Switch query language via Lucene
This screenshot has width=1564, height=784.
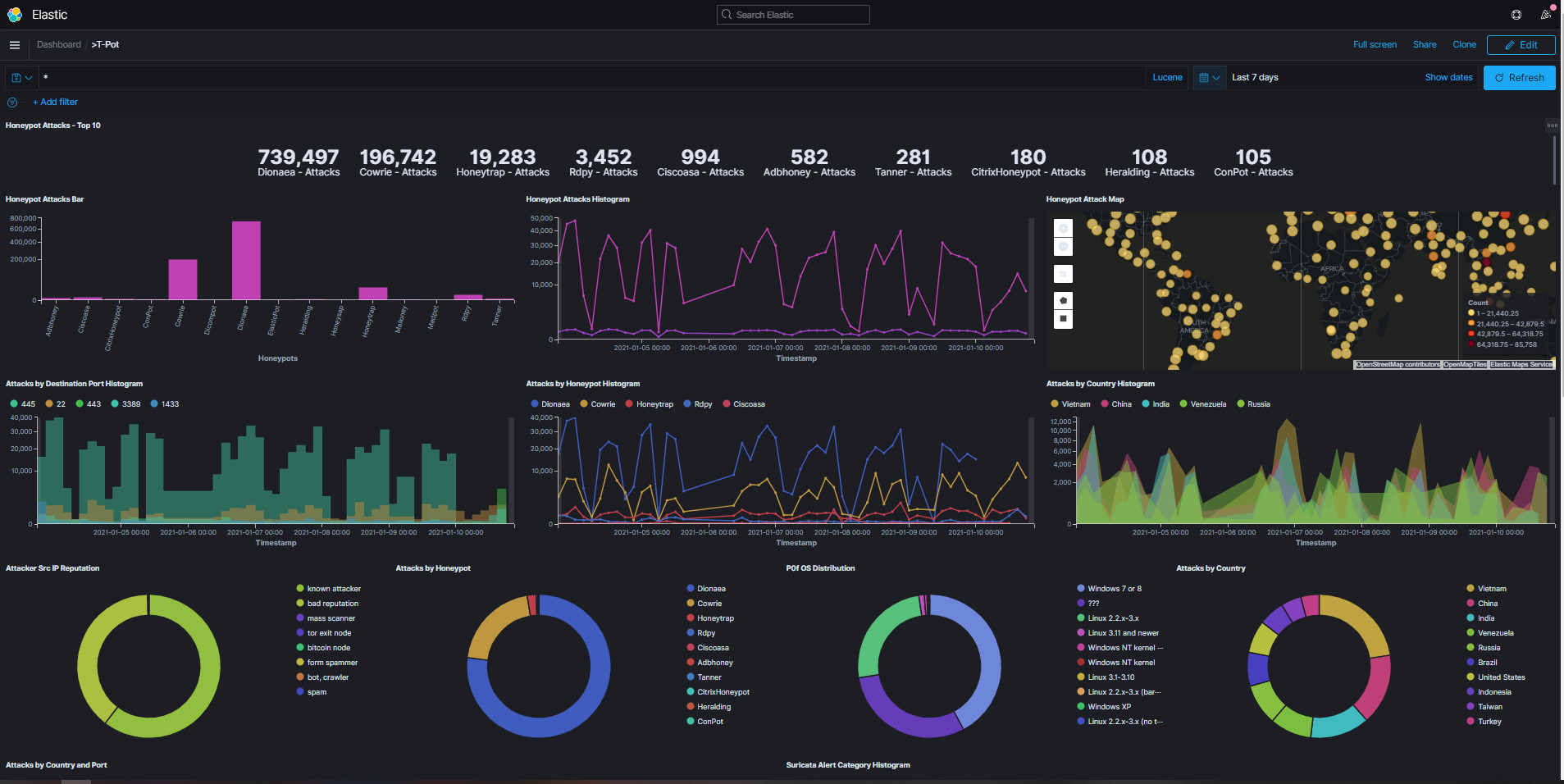click(x=1167, y=78)
